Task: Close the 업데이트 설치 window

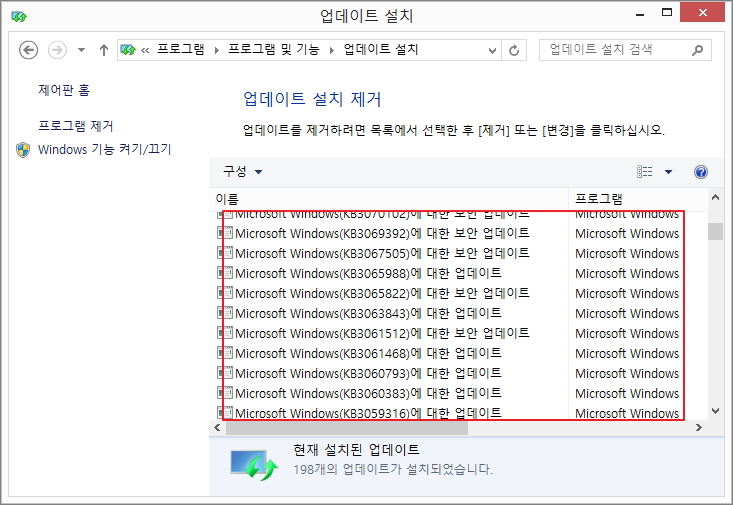Action: tap(703, 13)
